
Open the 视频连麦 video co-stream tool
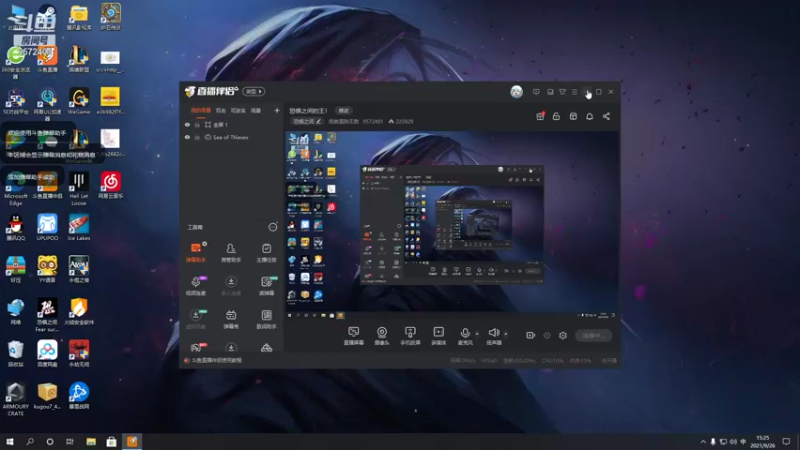pyautogui.click(x=196, y=286)
